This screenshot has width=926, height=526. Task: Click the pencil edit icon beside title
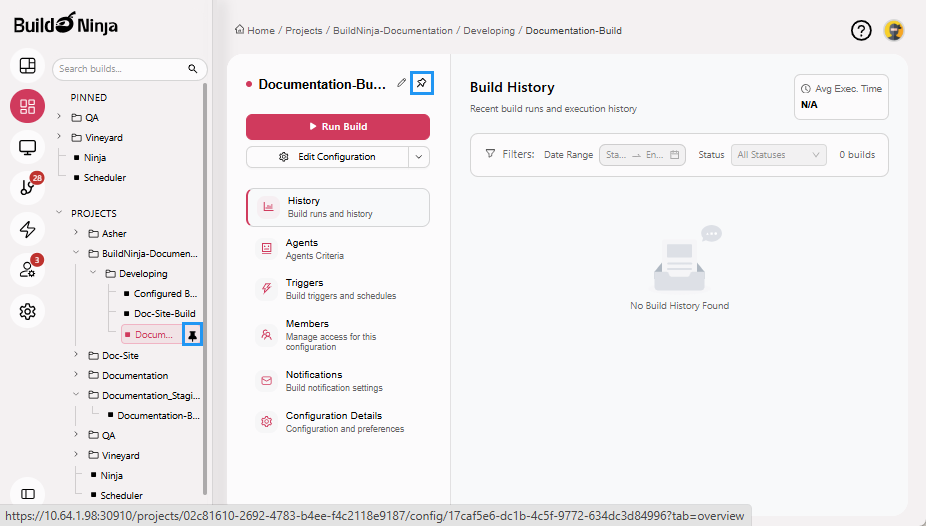pyautogui.click(x=402, y=83)
